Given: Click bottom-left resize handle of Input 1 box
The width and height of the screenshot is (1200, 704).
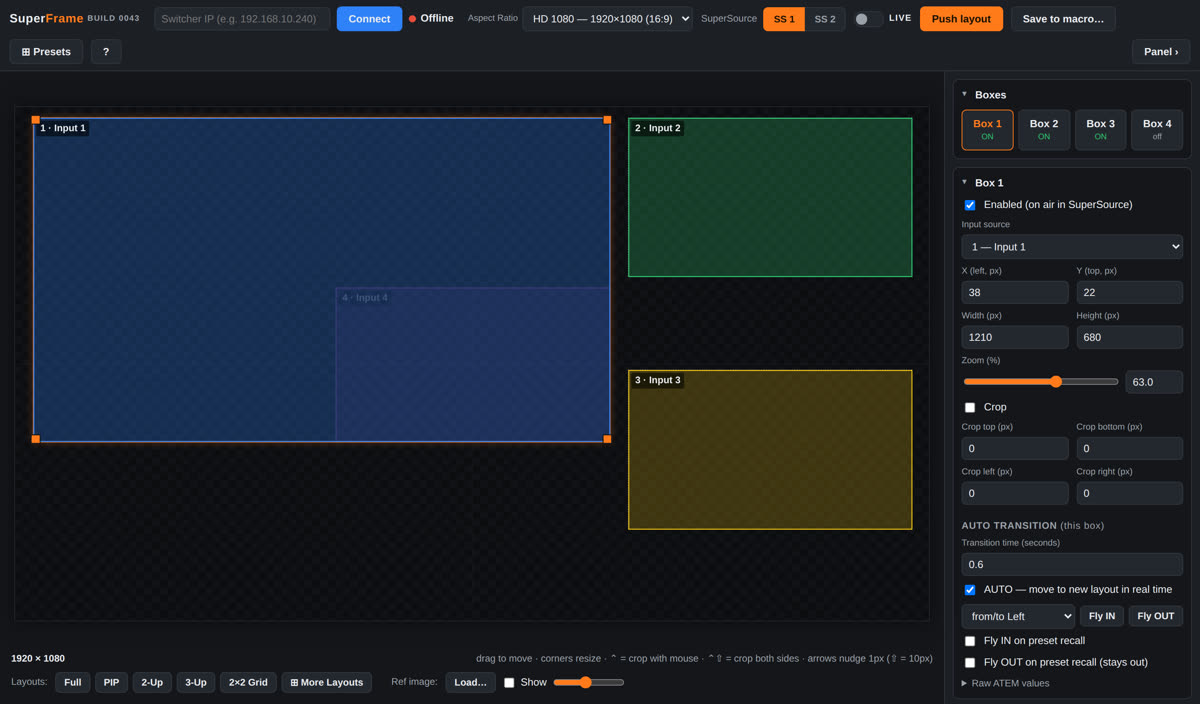Looking at the screenshot, I should (36, 439).
